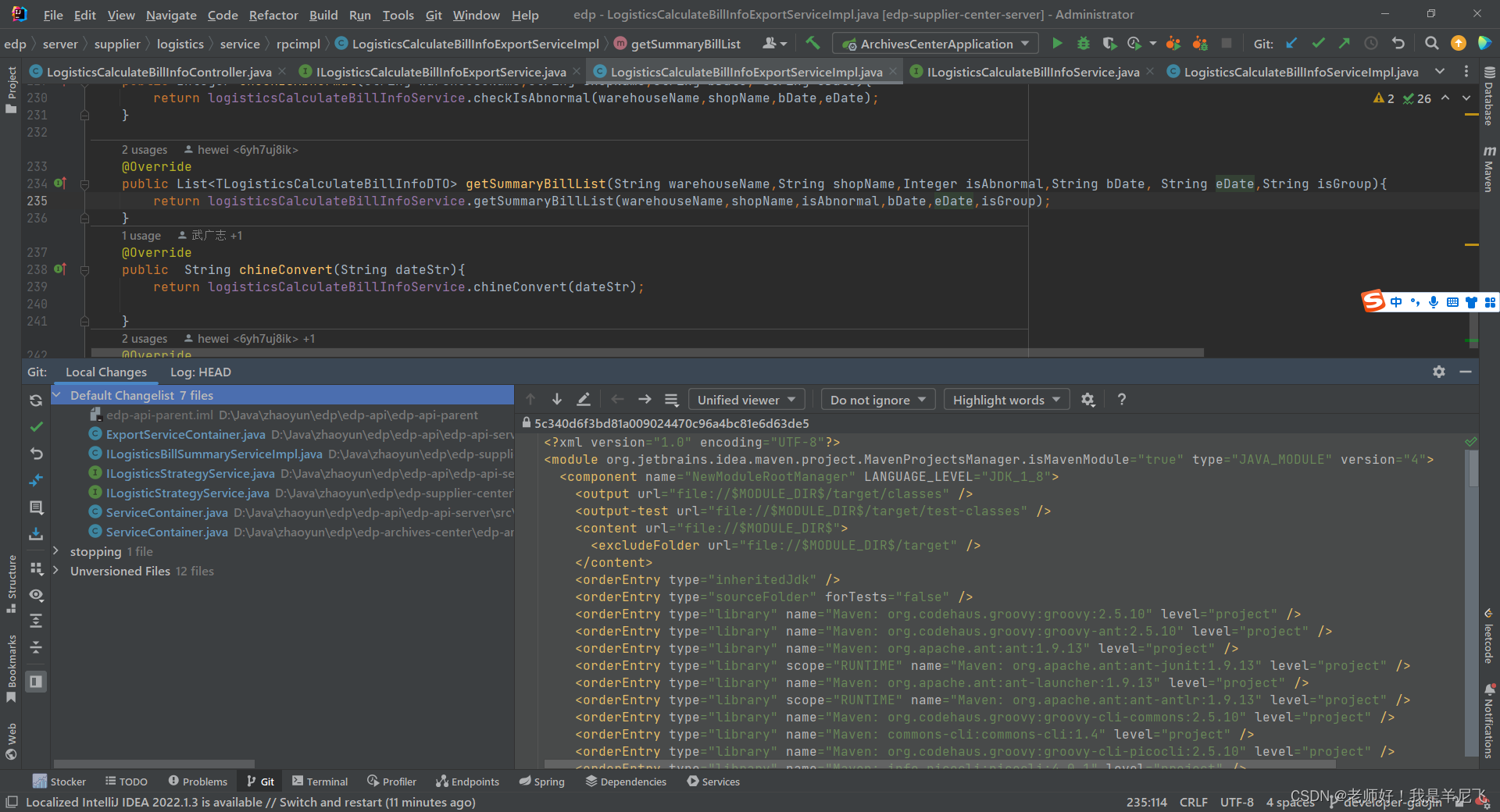Rollback changes using the toolbar undo icon

click(1398, 44)
